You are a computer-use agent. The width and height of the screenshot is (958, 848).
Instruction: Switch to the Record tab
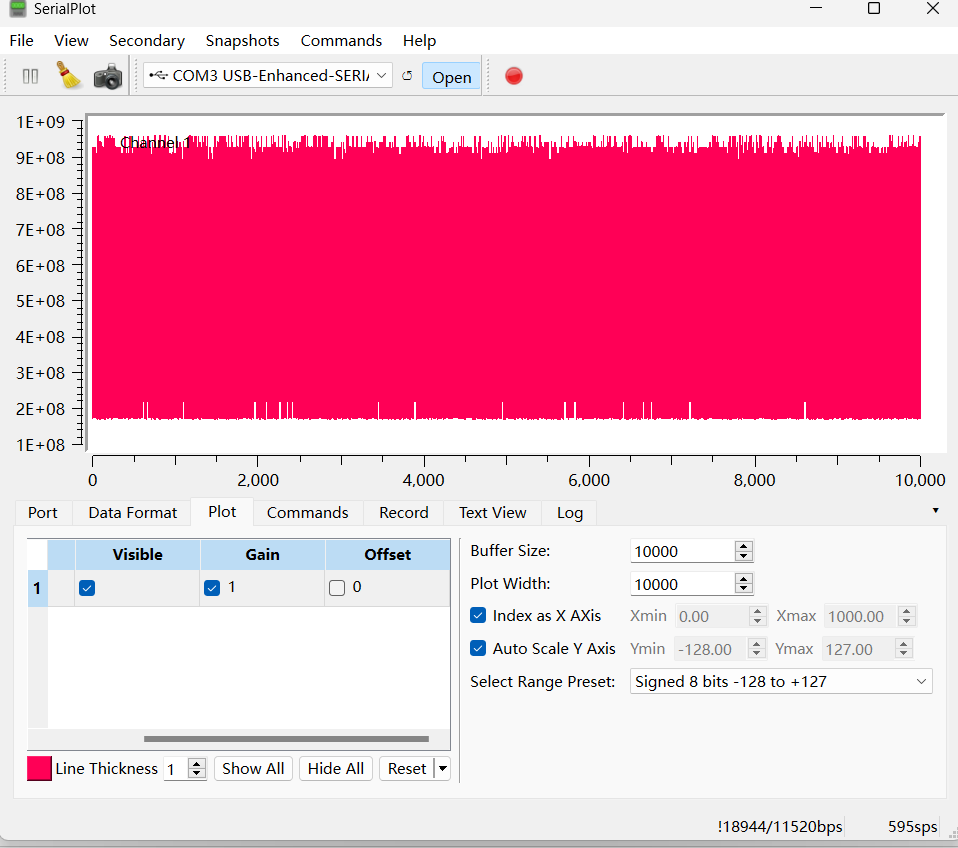404,513
